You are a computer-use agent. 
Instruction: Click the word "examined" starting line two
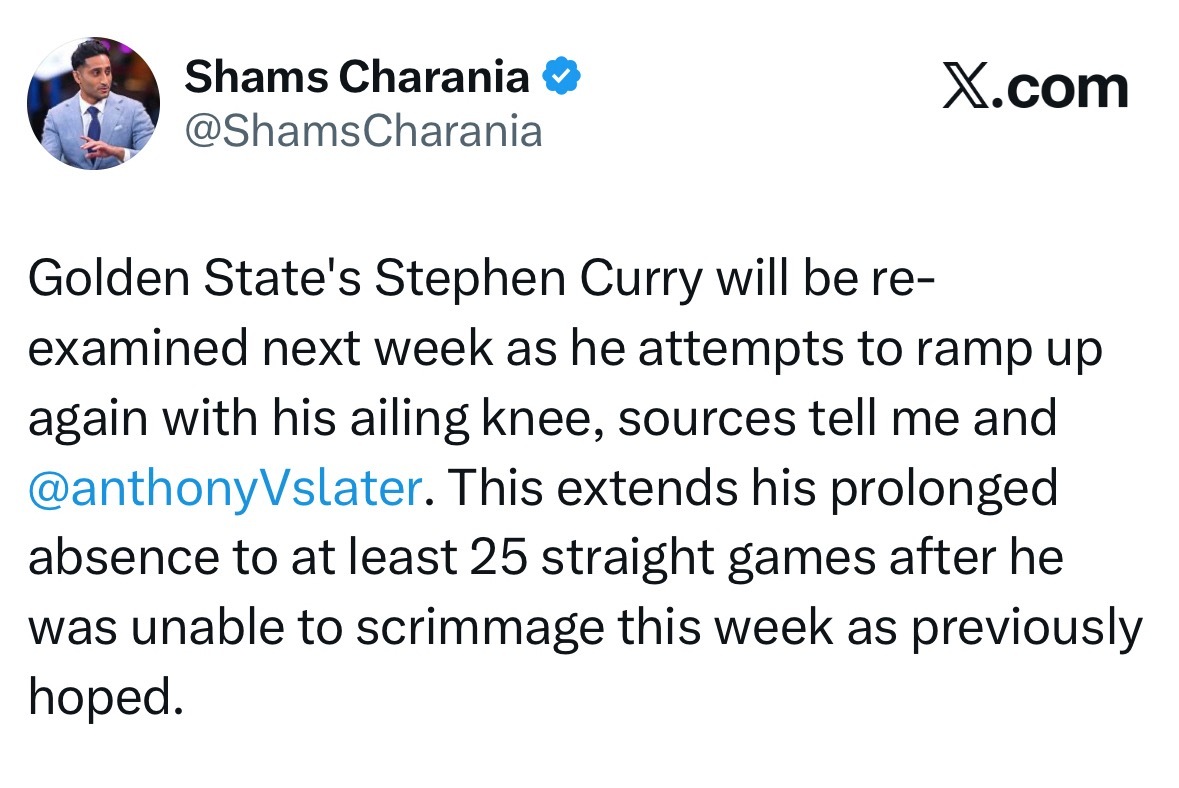pos(144,350)
